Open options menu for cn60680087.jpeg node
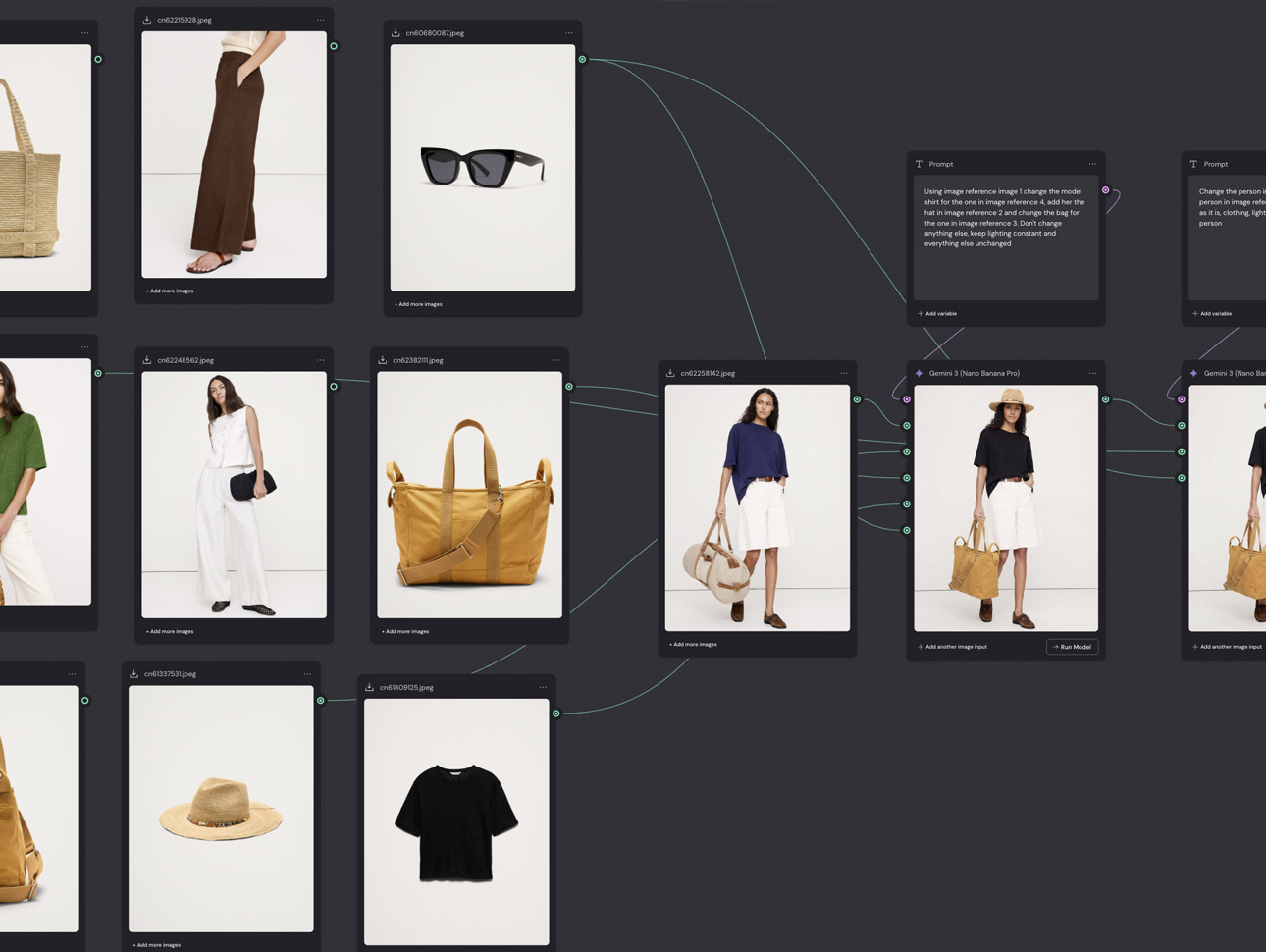 (x=569, y=33)
